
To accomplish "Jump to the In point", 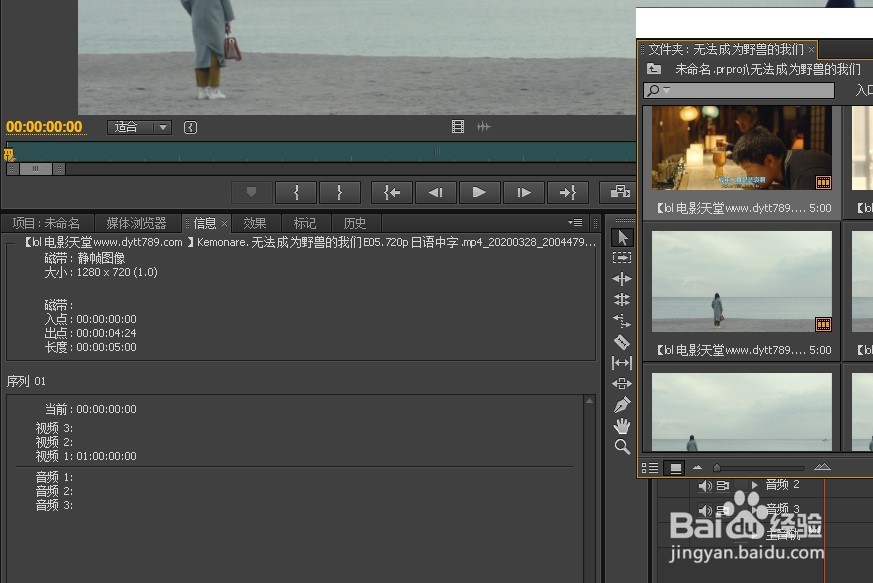I will 392,193.
